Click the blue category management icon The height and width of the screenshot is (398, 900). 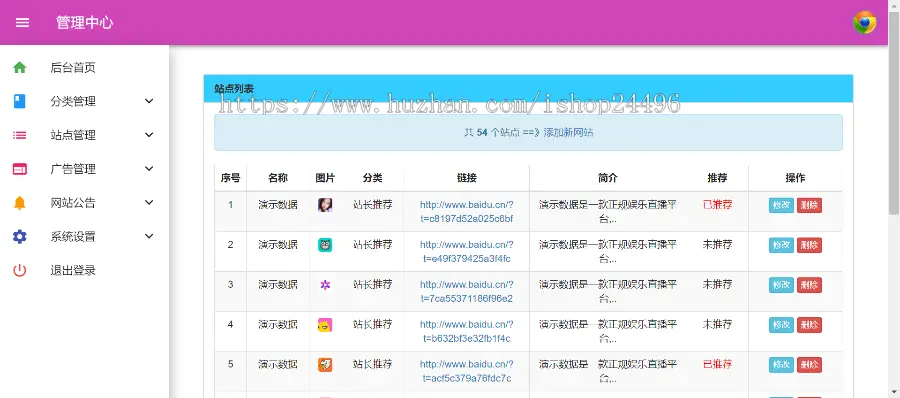pyautogui.click(x=20, y=102)
